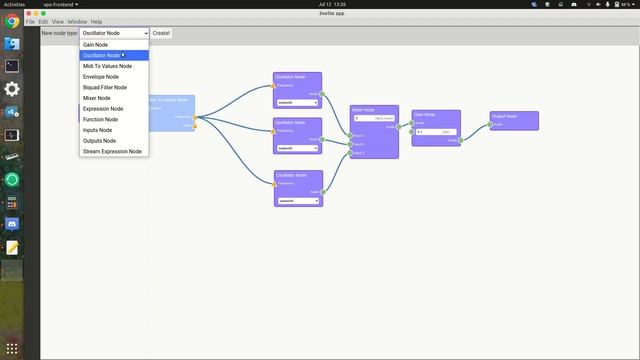
Task: Click Midi To Values Frequency output port
Action: pos(195,117)
